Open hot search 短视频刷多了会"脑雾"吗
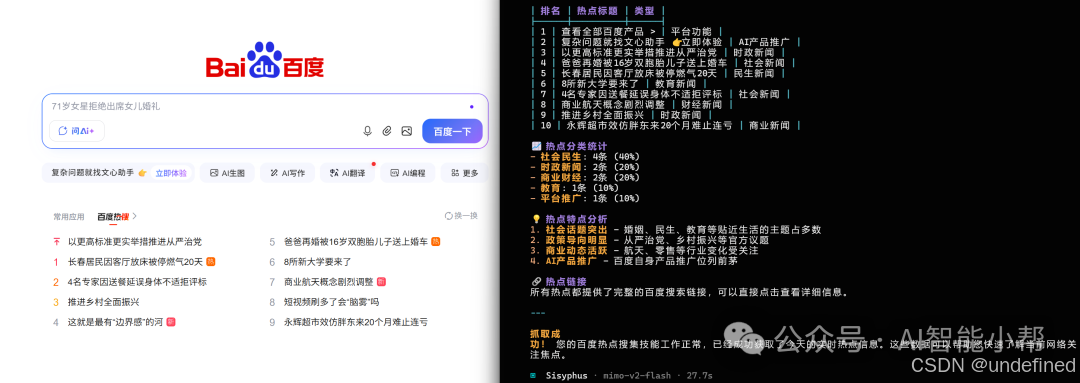 pyautogui.click(x=331, y=302)
